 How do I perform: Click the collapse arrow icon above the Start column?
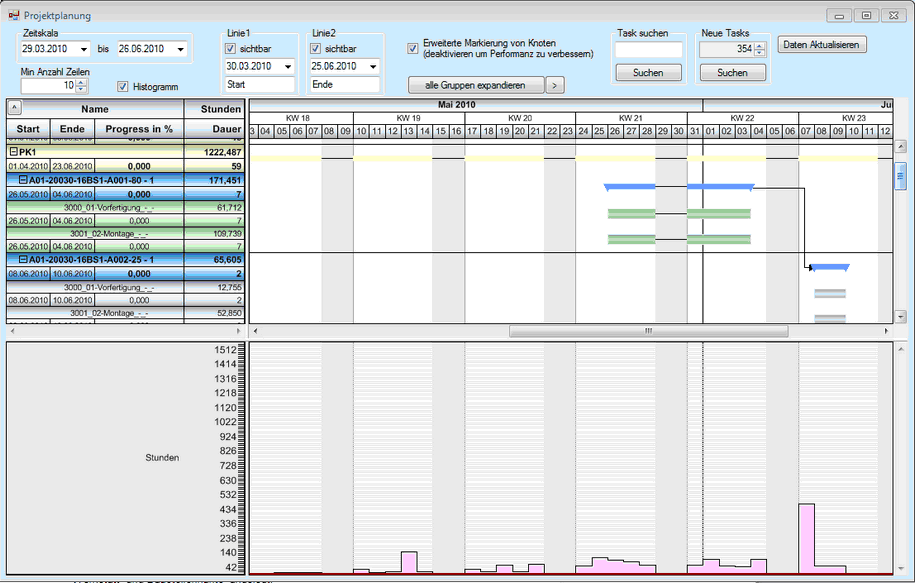pos(15,108)
